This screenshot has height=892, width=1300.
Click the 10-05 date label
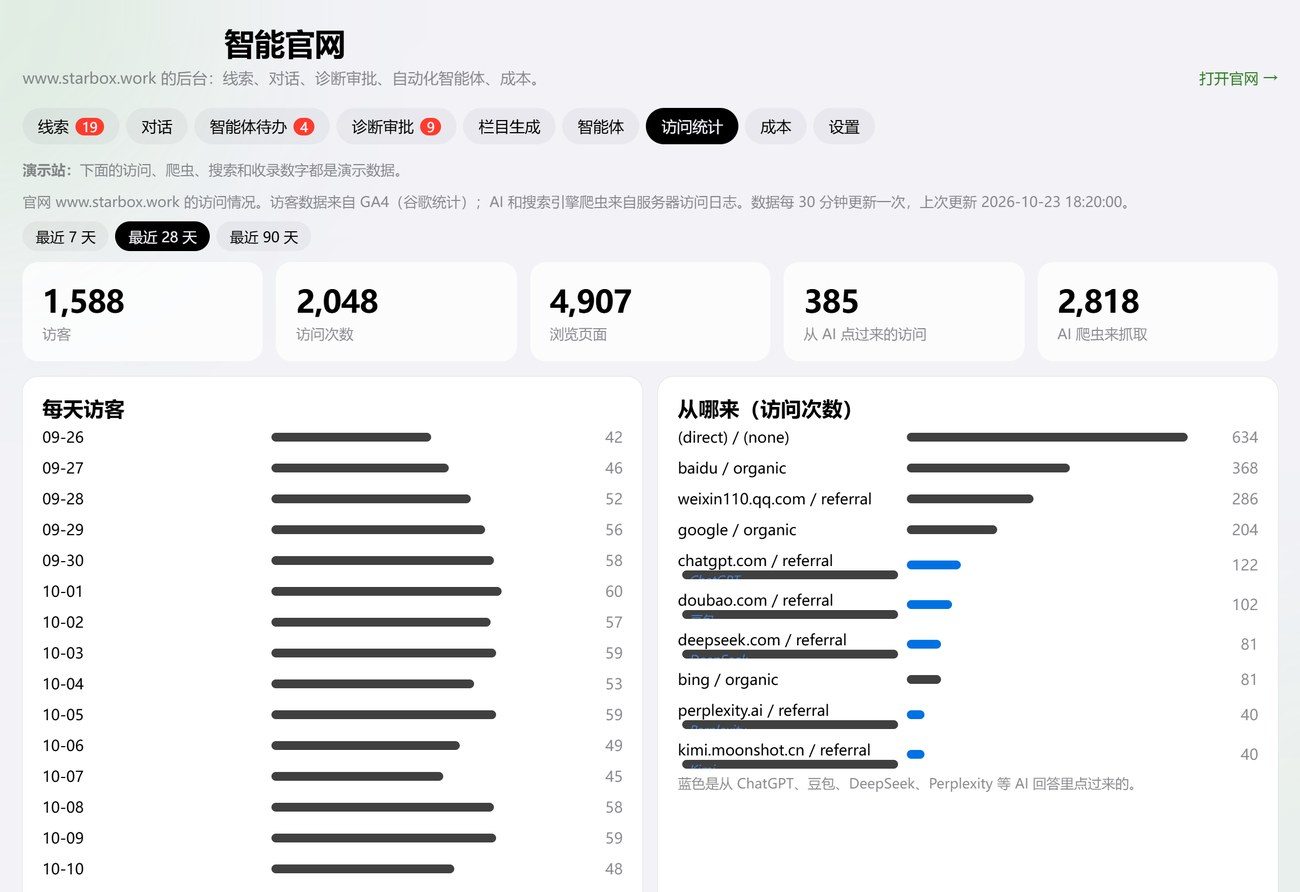click(x=63, y=715)
